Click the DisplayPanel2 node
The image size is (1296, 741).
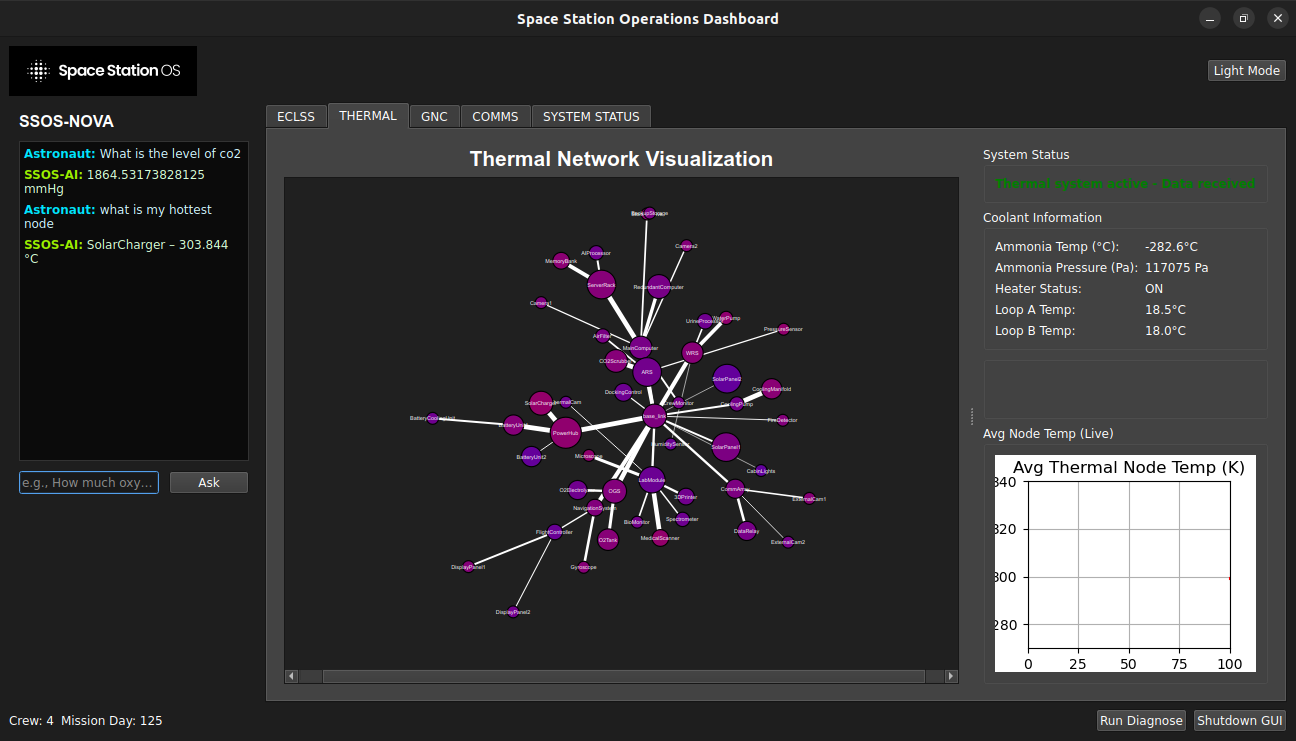click(x=513, y=612)
